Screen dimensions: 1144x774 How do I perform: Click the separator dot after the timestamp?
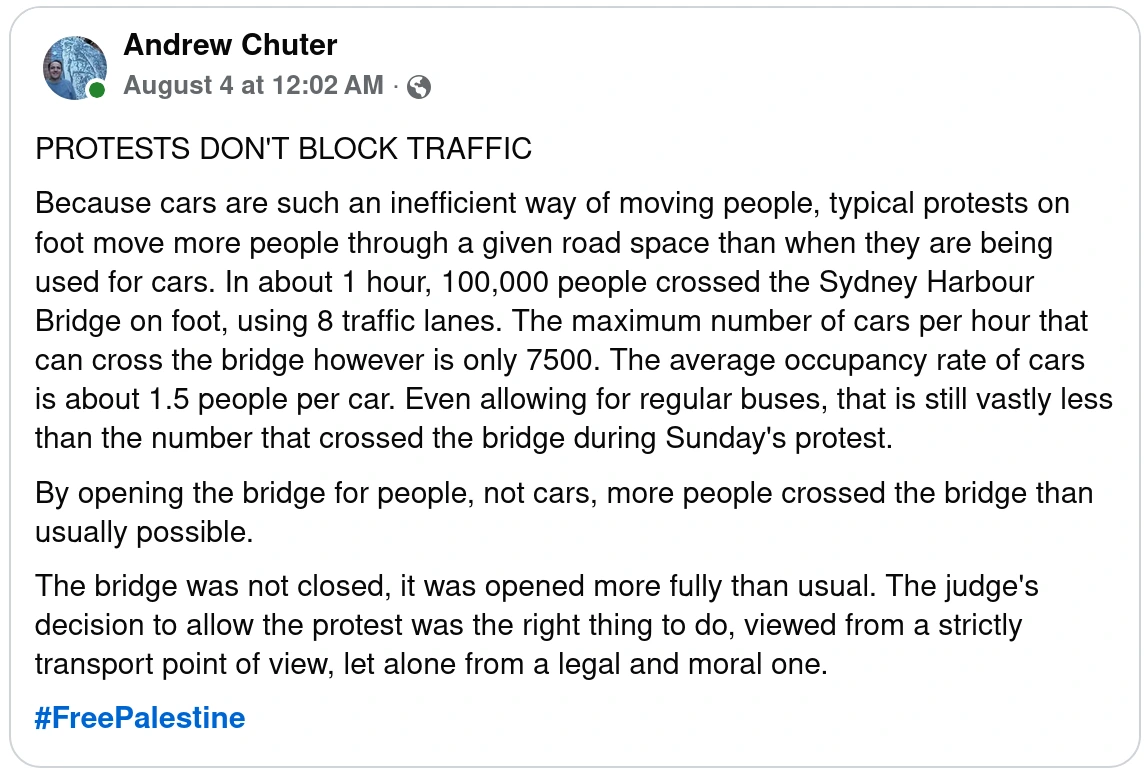coord(394,86)
